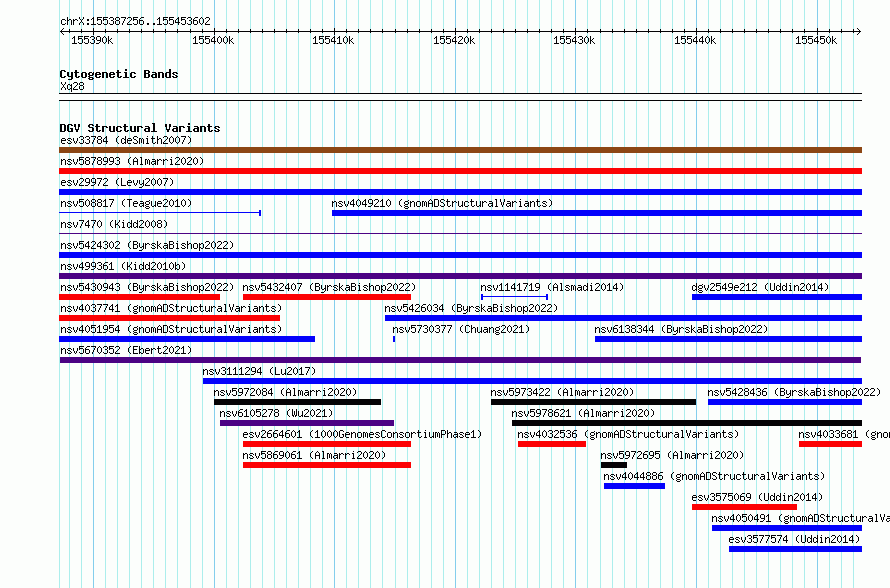Open nsv5670352 (Ebert2021) label
Screen dimensions: 890x588
[x=126, y=350]
